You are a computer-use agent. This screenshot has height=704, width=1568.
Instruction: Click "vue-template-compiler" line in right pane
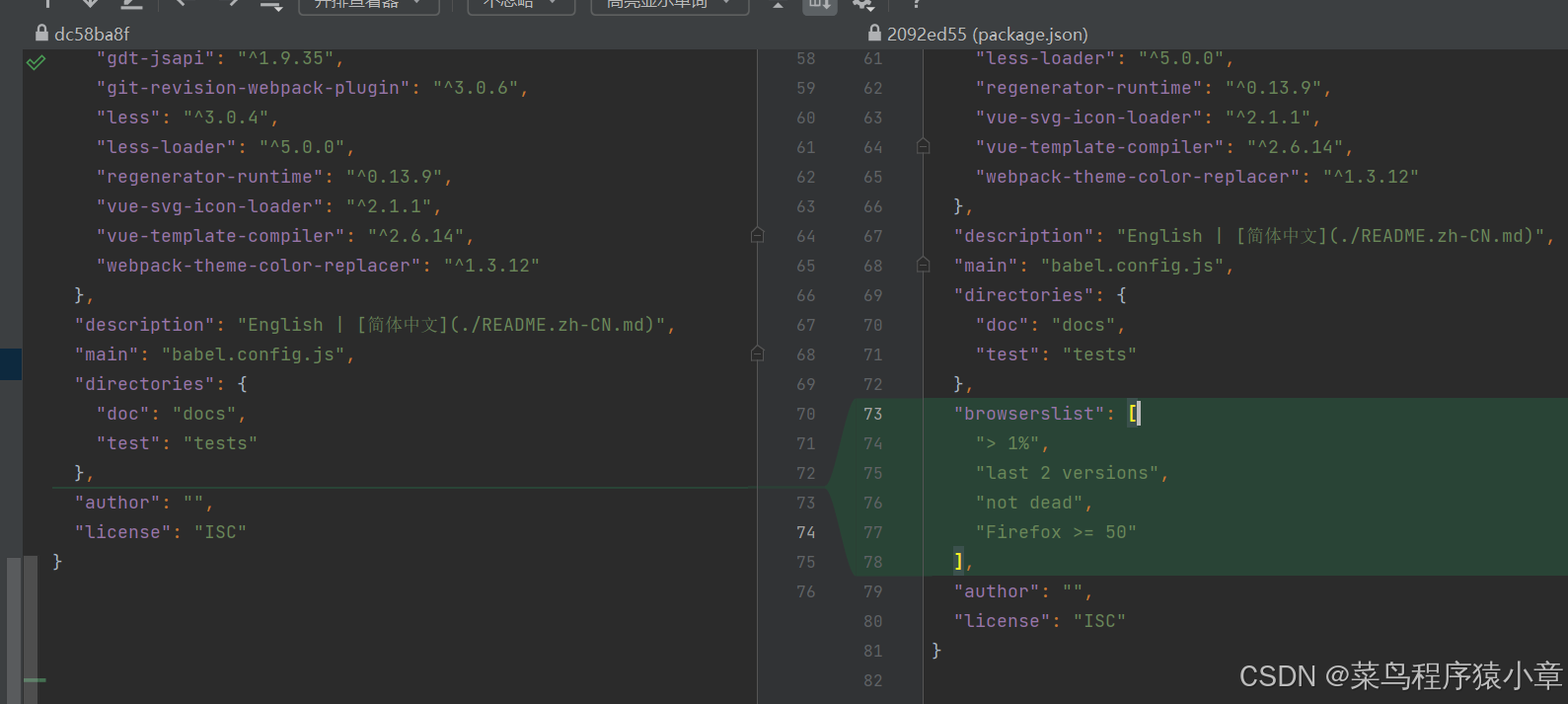pos(1164,147)
